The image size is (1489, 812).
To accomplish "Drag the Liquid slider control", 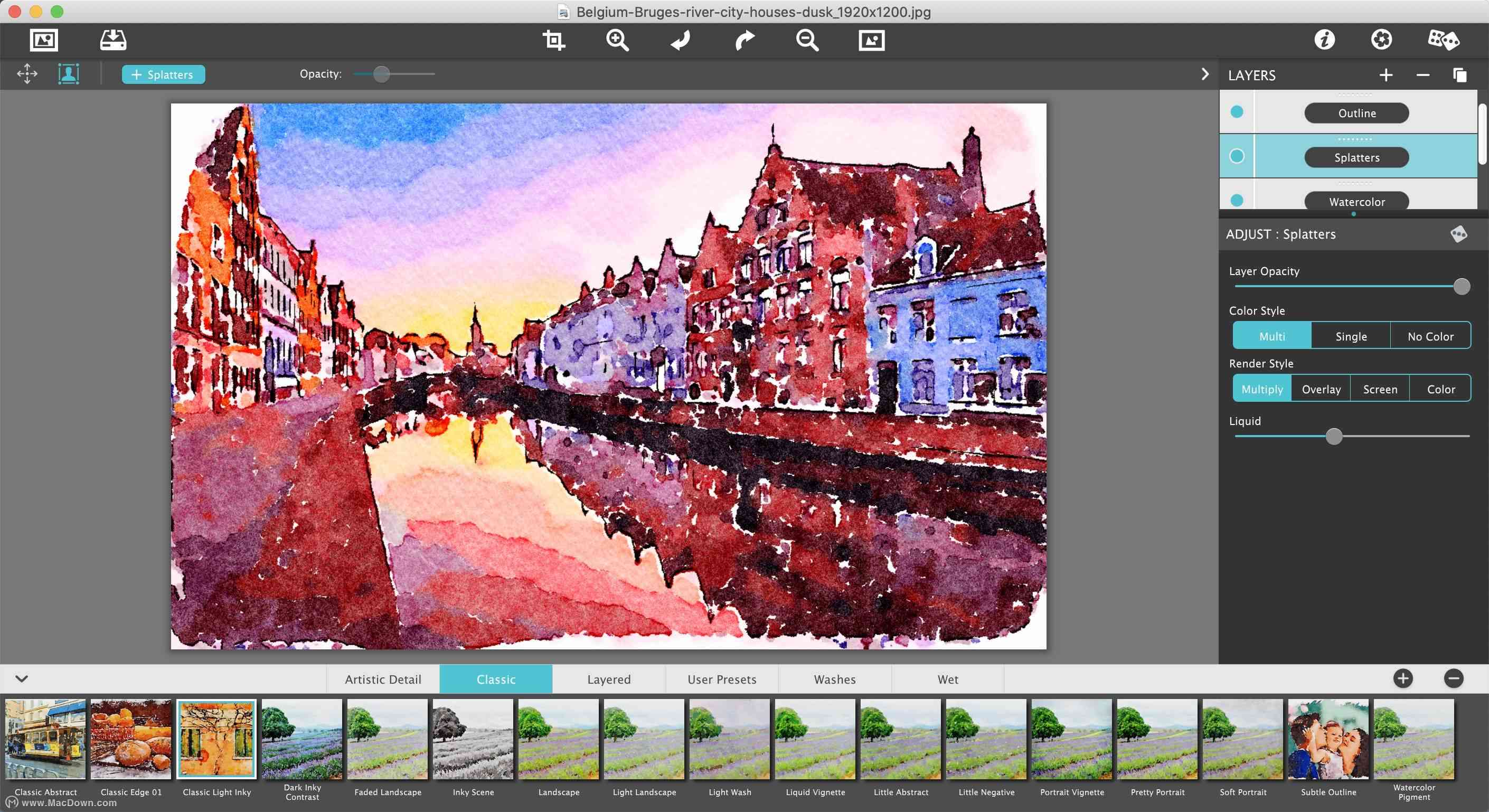I will [1334, 436].
